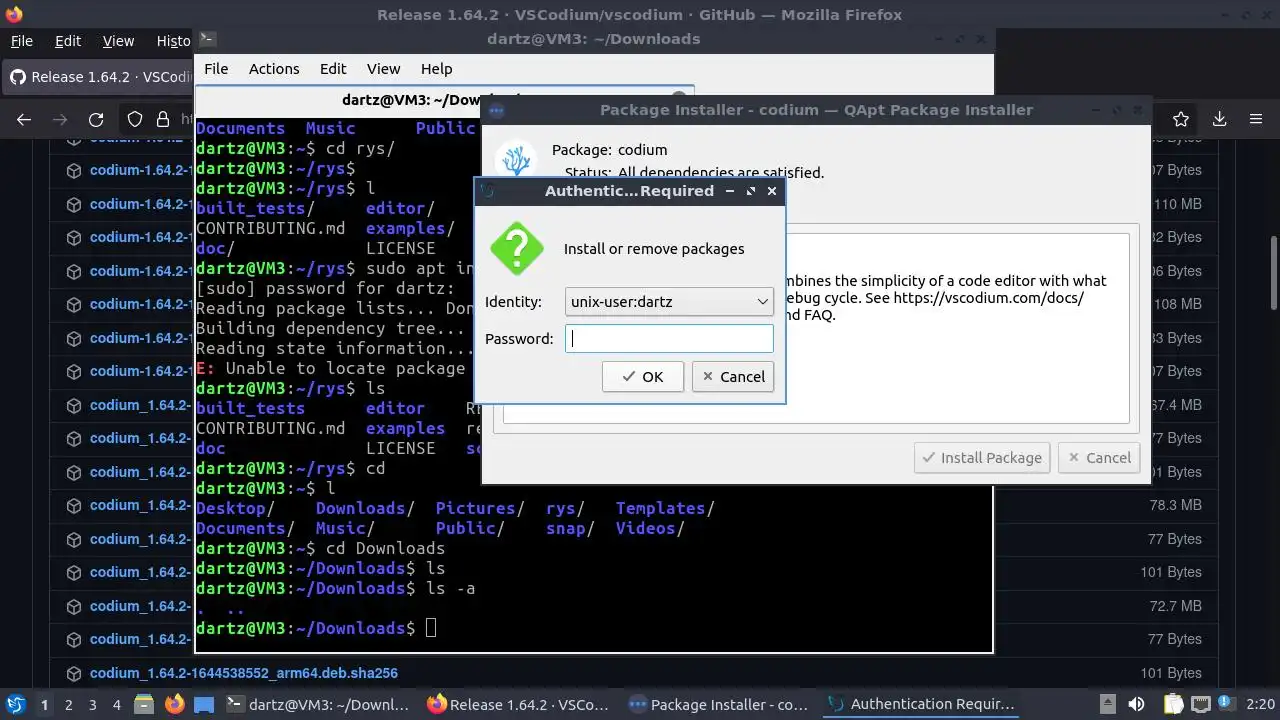
Task: Click the 2:20 clock in the panel
Action: click(x=1260, y=704)
